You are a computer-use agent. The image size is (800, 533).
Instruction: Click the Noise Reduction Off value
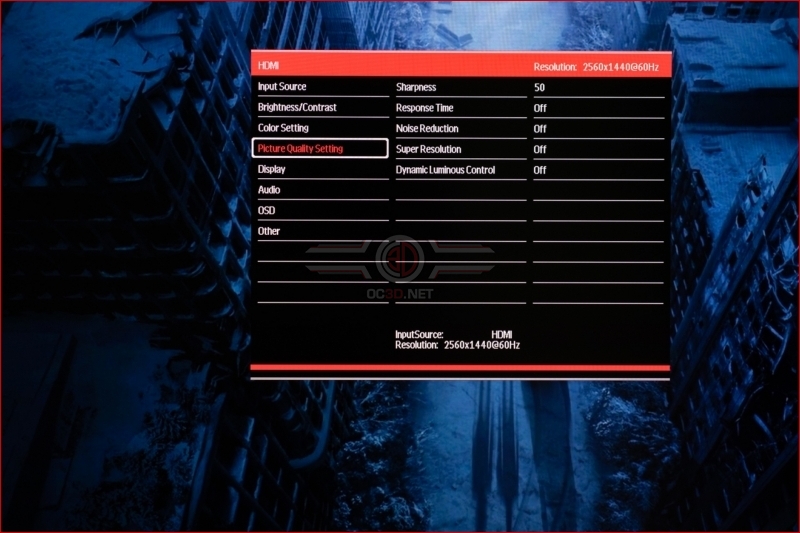pos(540,129)
